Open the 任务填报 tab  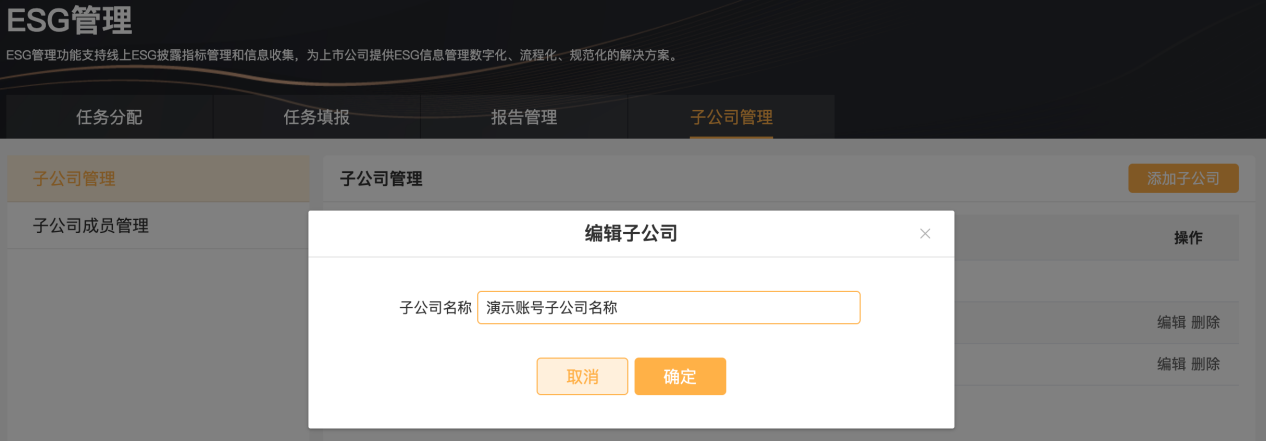[x=316, y=117]
